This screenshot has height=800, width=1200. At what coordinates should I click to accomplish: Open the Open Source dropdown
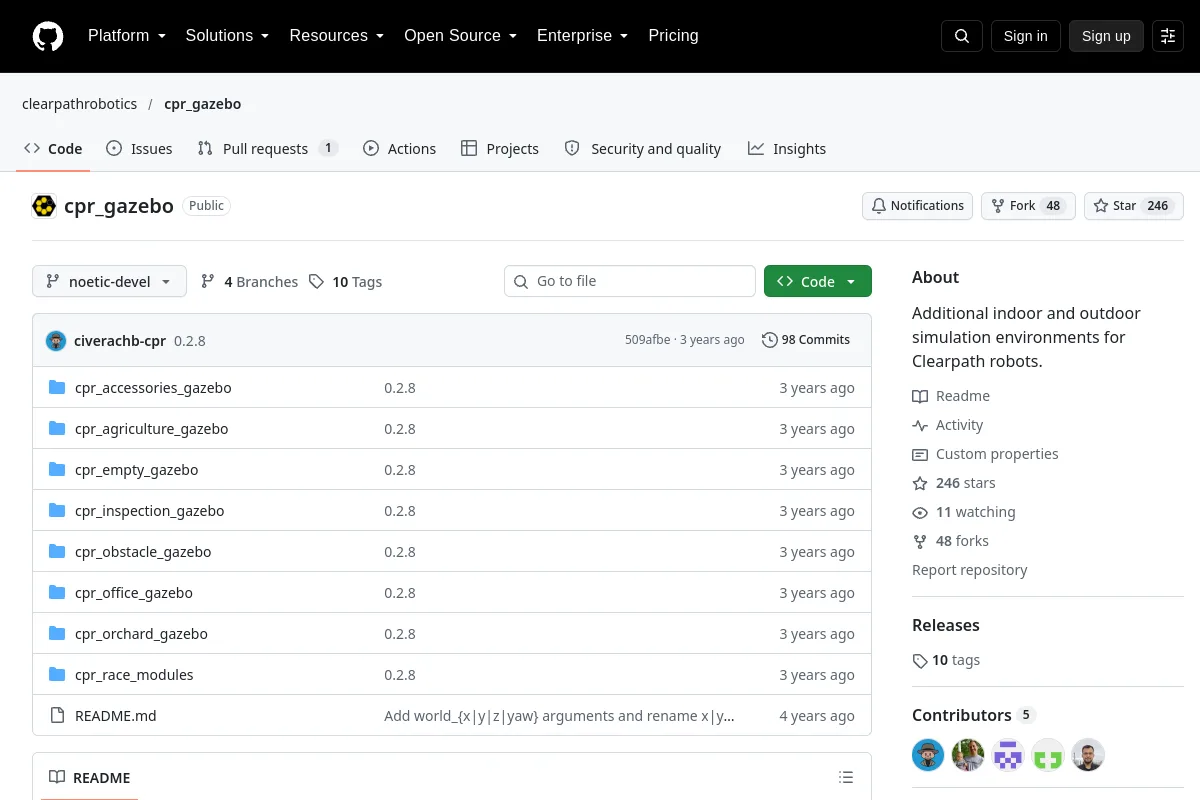[x=461, y=36]
